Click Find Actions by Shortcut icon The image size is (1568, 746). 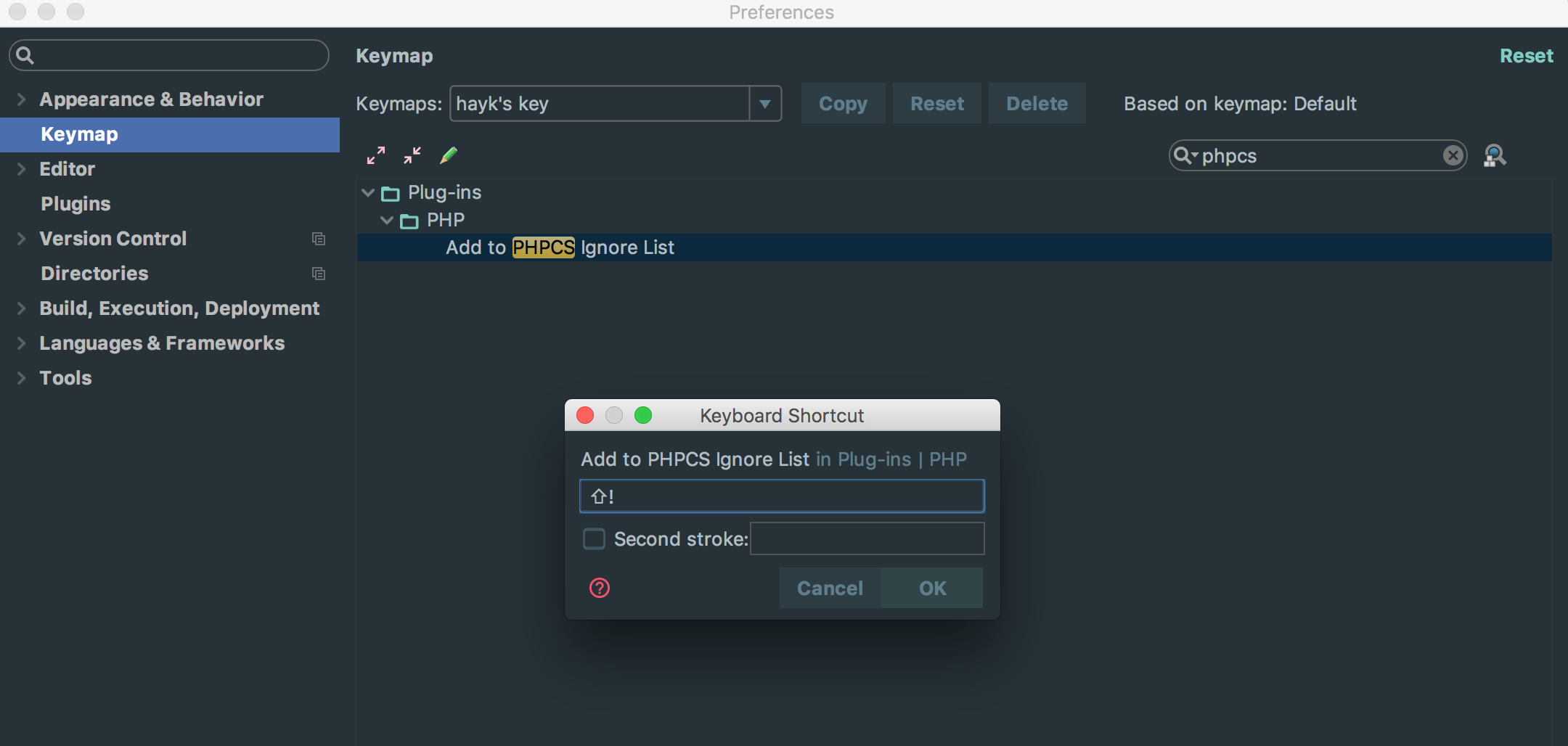(1495, 155)
